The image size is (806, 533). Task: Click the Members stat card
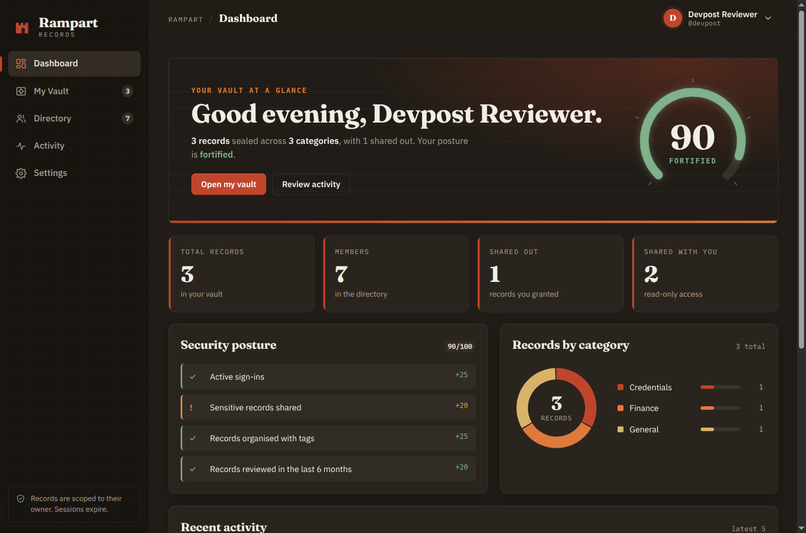point(396,273)
